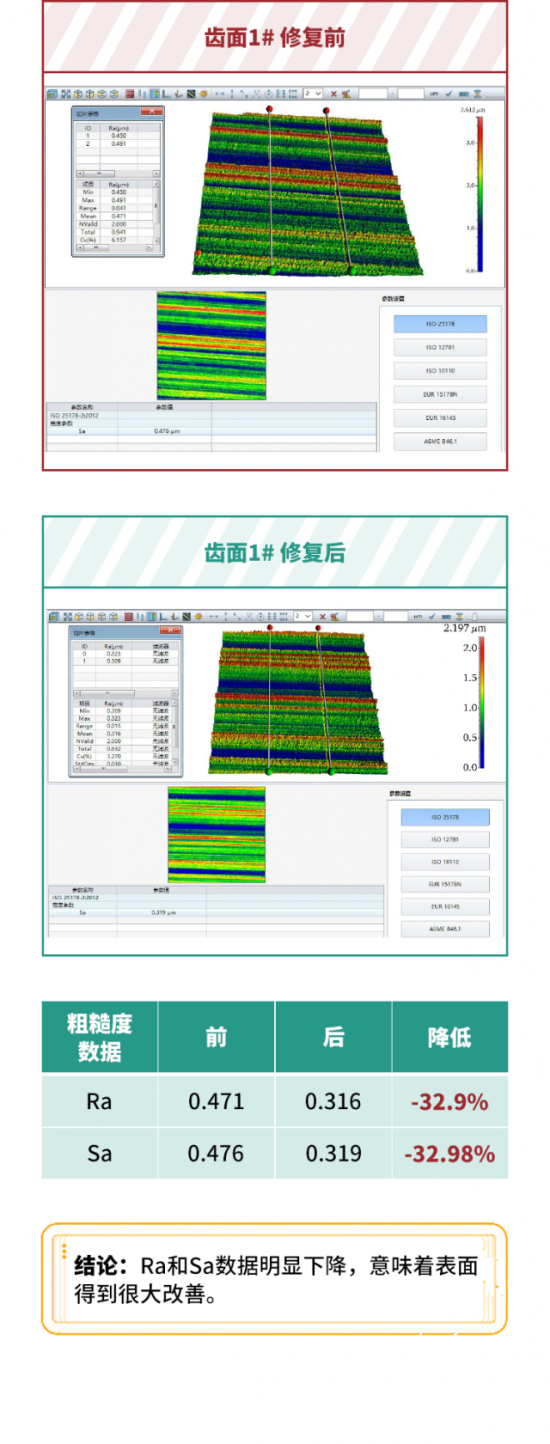The image size is (550, 1444).
Task: Open the '2' dropdown in 修复后 toolbar
Action: coord(302,617)
